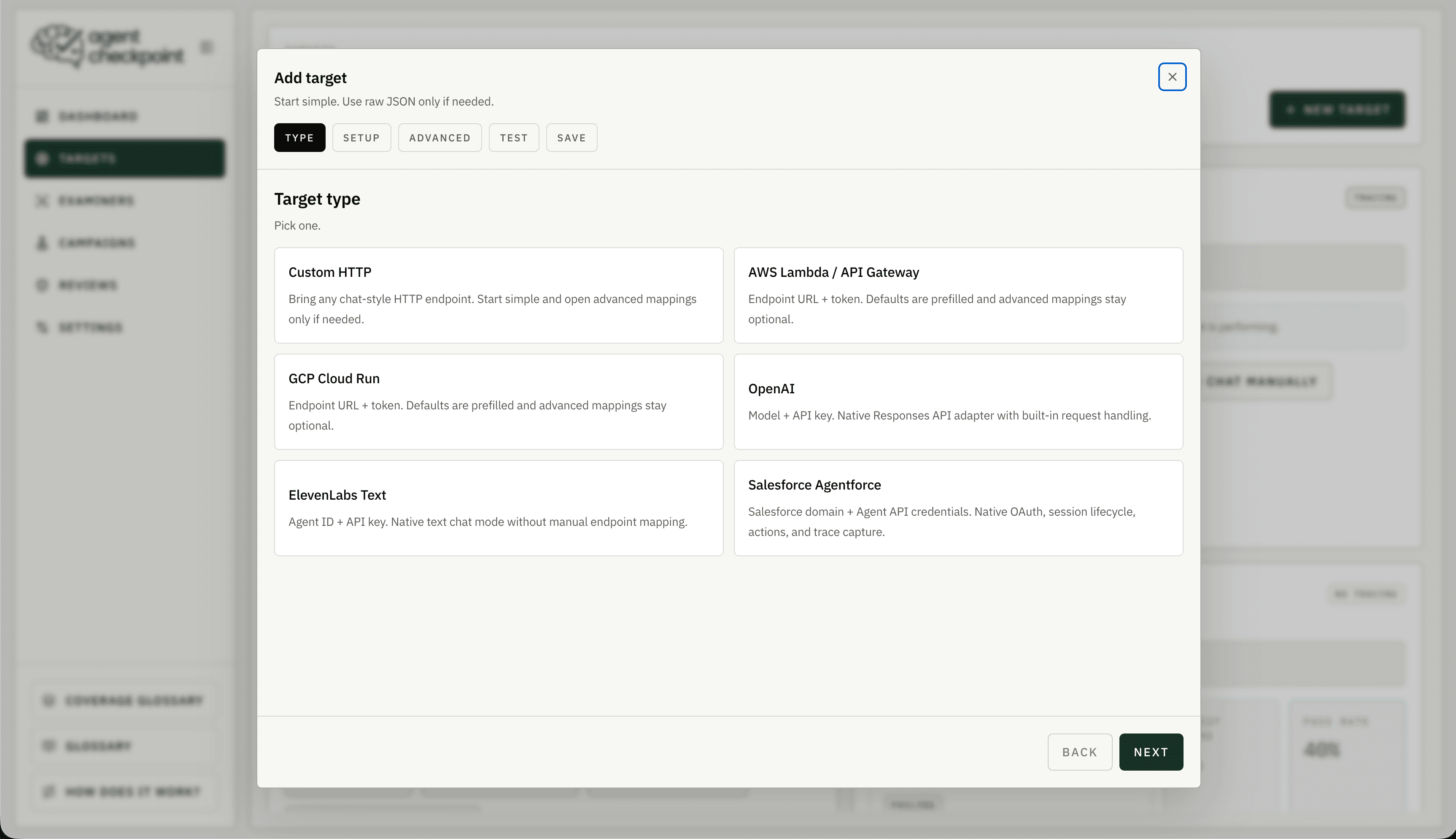Screen dimensions: 1456x839
Task: Open Examiners in the background sidebar
Action: [x=124, y=200]
